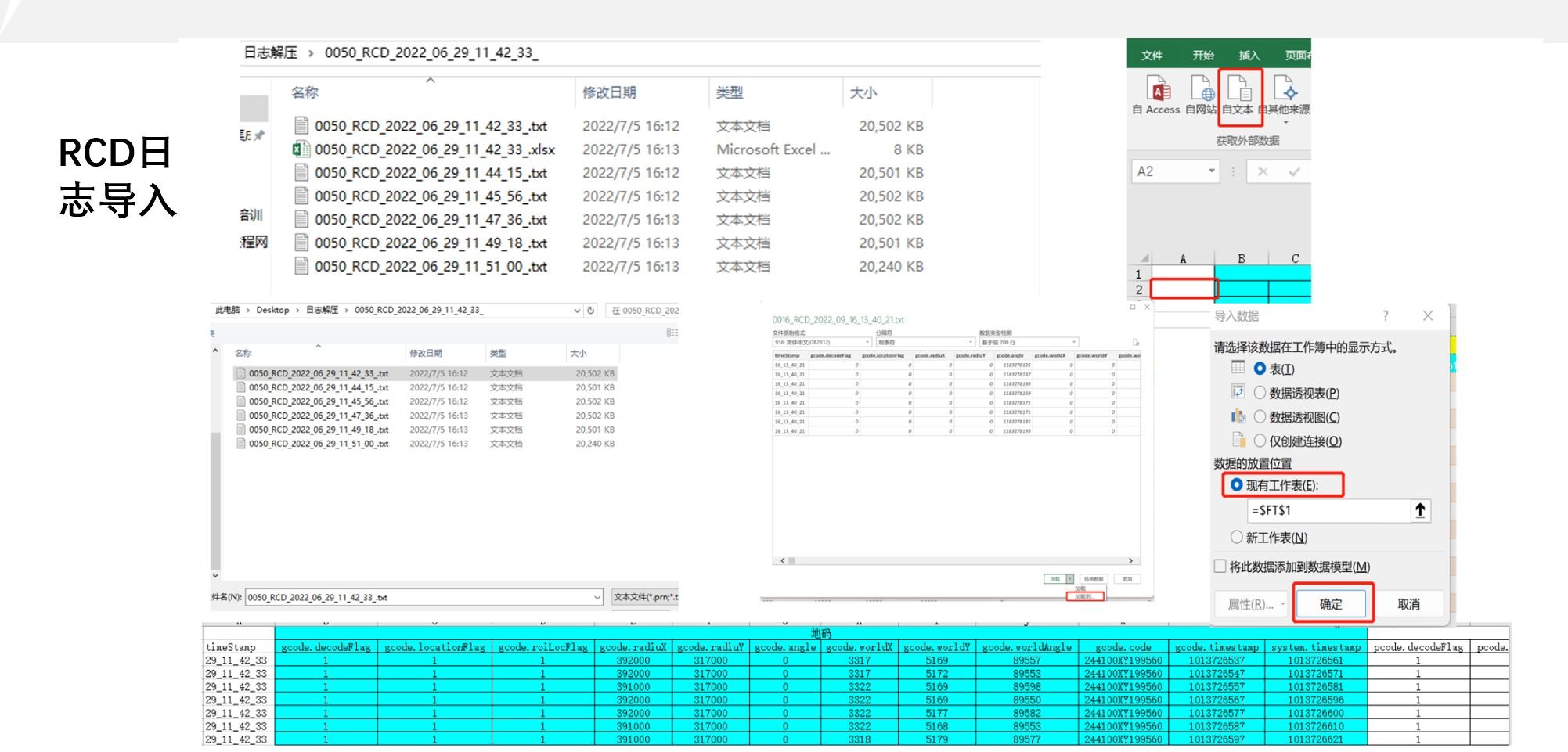Expand the Name Box dropdown showing A2
This screenshot has height=752, width=1568.
[x=1211, y=171]
